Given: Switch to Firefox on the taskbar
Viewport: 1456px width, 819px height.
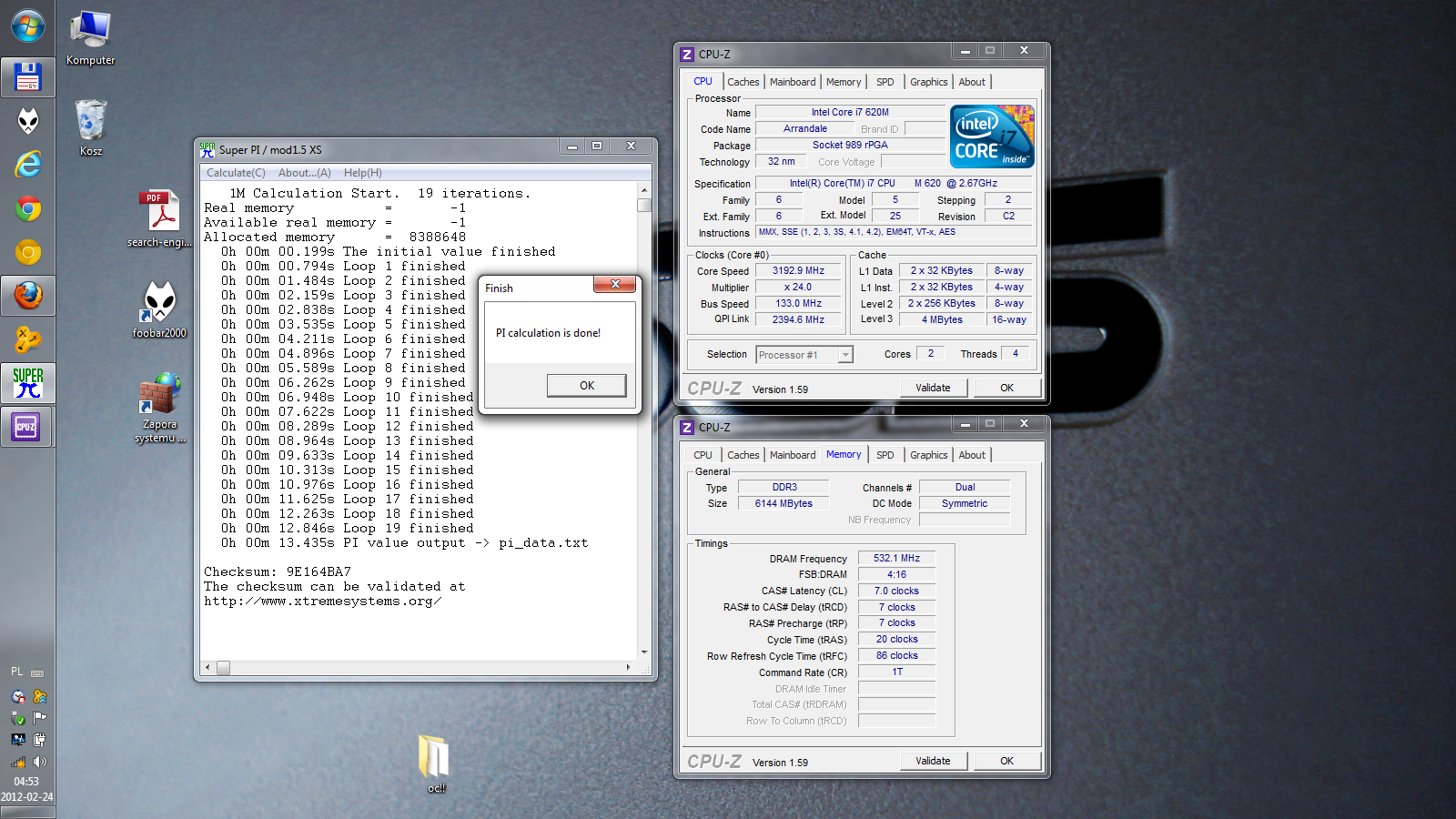Looking at the screenshot, I should (x=28, y=296).
